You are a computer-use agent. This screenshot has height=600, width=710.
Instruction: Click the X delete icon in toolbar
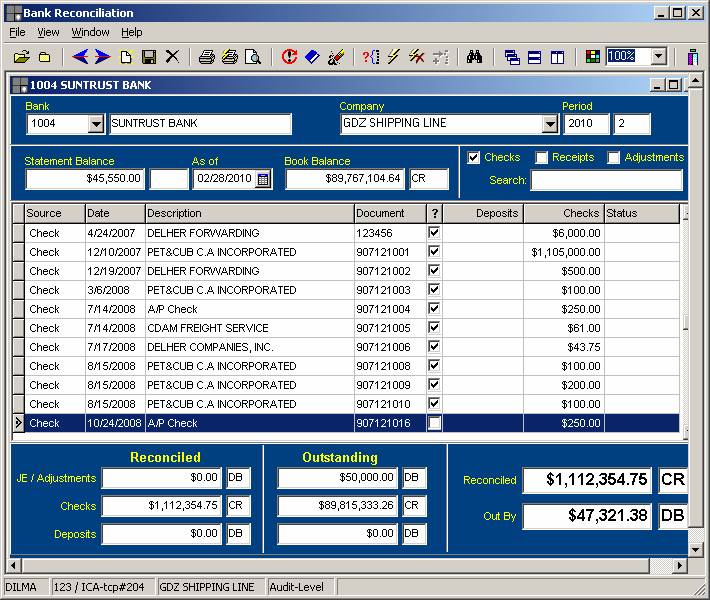tap(172, 57)
